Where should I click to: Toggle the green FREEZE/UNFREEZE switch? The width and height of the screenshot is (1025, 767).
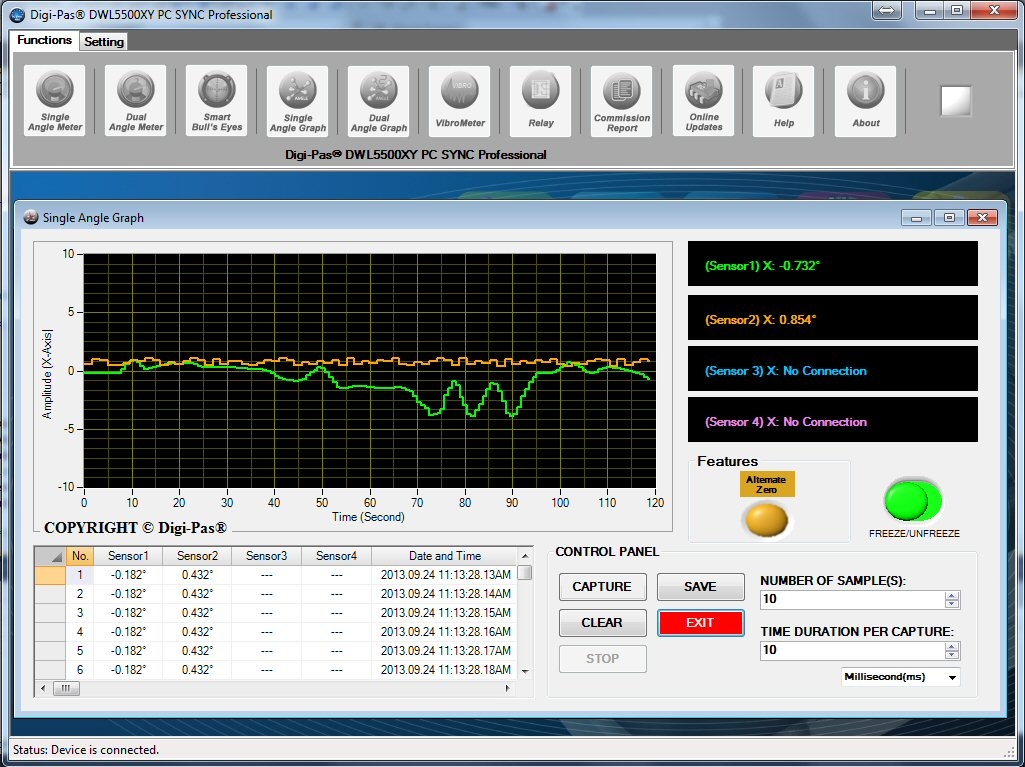coord(913,500)
